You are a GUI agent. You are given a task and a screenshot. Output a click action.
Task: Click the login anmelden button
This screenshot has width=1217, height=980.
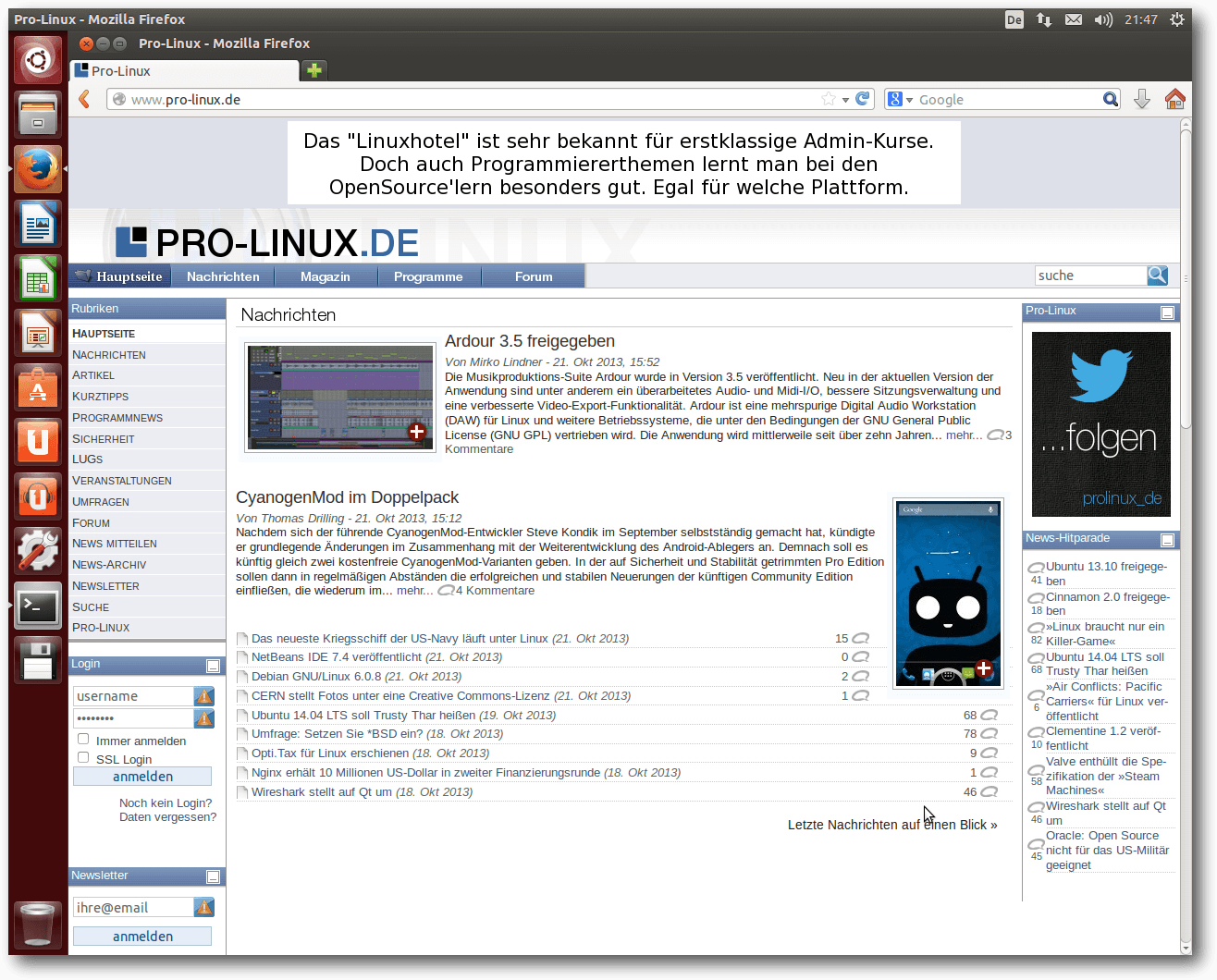coord(142,777)
